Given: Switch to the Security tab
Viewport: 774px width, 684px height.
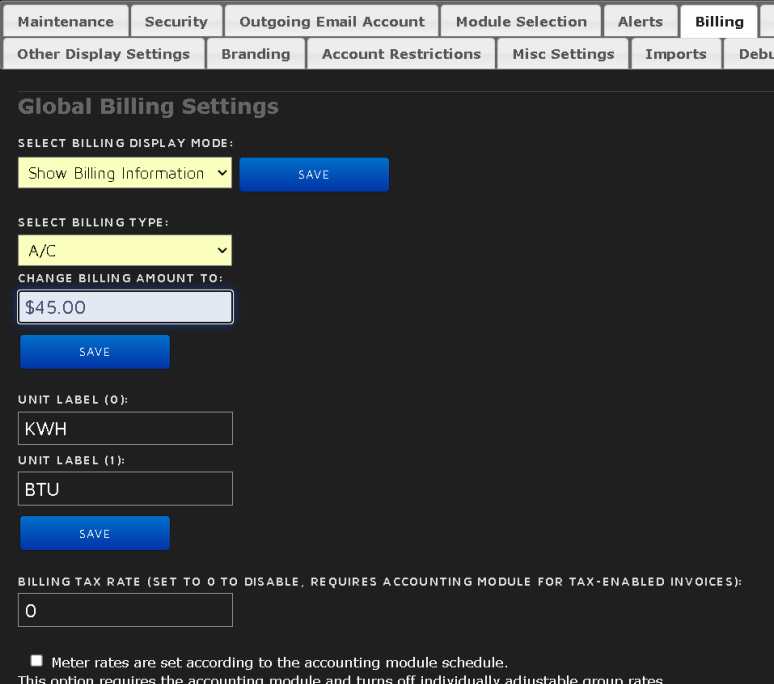Looking at the screenshot, I should tap(176, 21).
